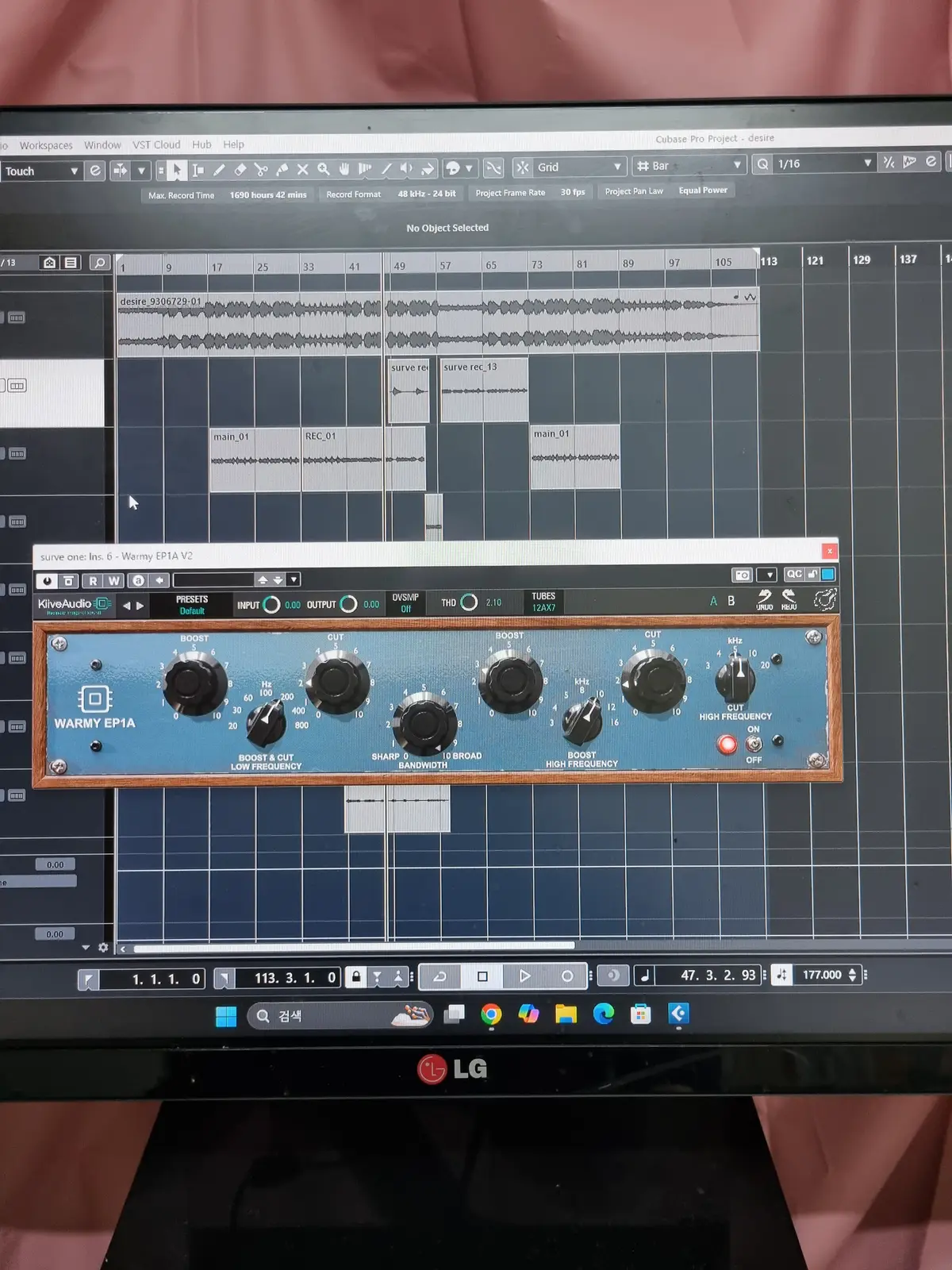The width and height of the screenshot is (952, 1270).
Task: Click the track list search magnifier
Action: tap(99, 263)
